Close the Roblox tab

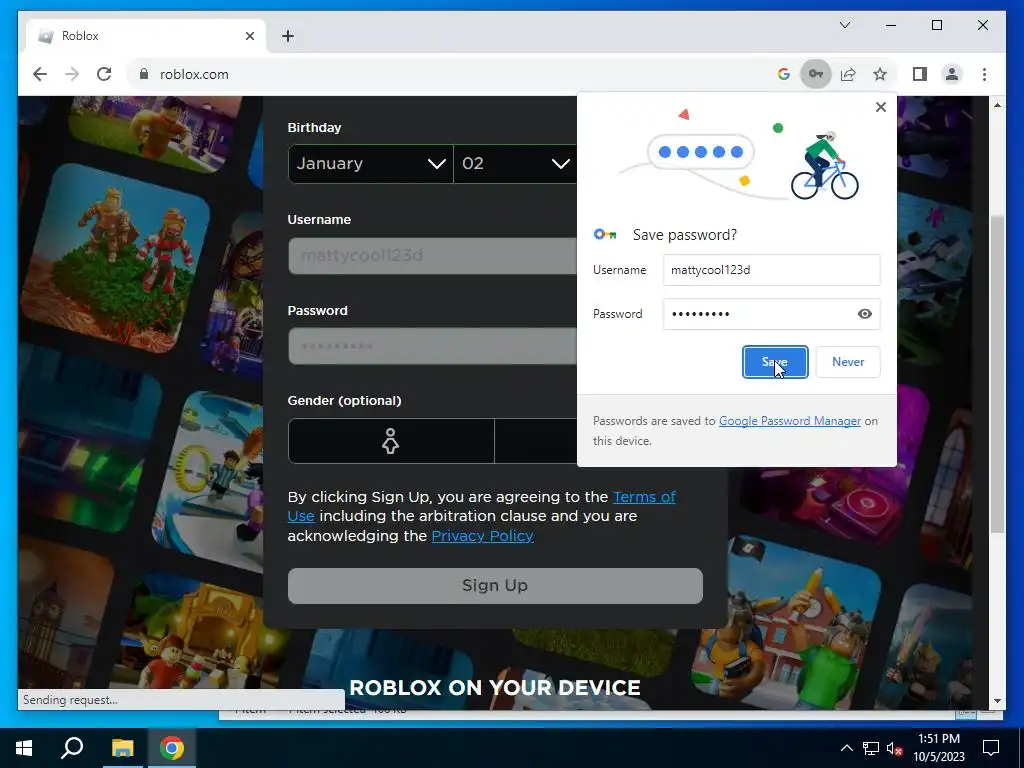tap(249, 36)
